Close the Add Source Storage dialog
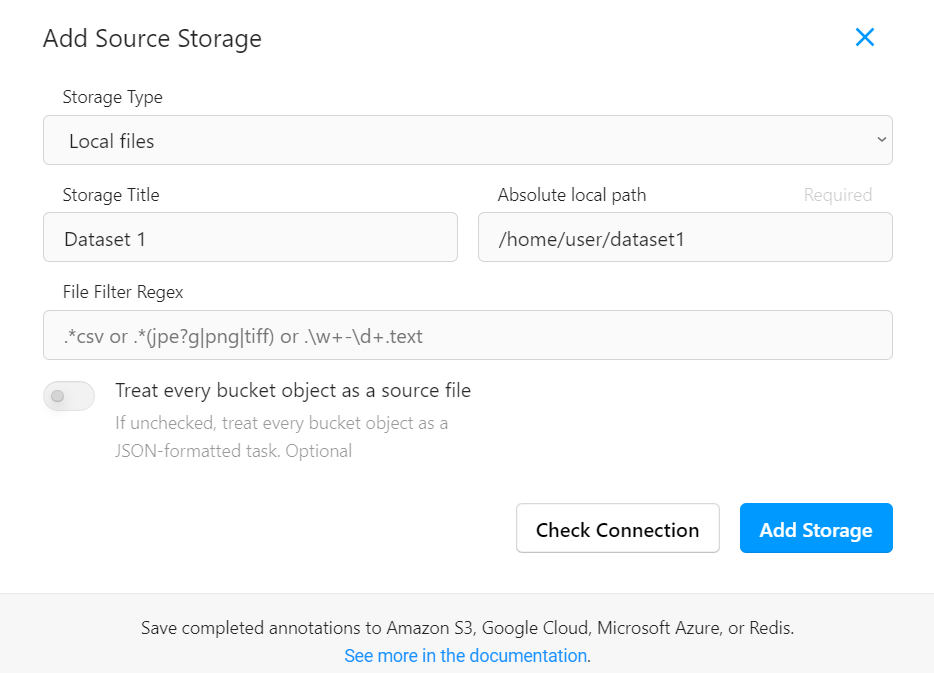 (864, 37)
